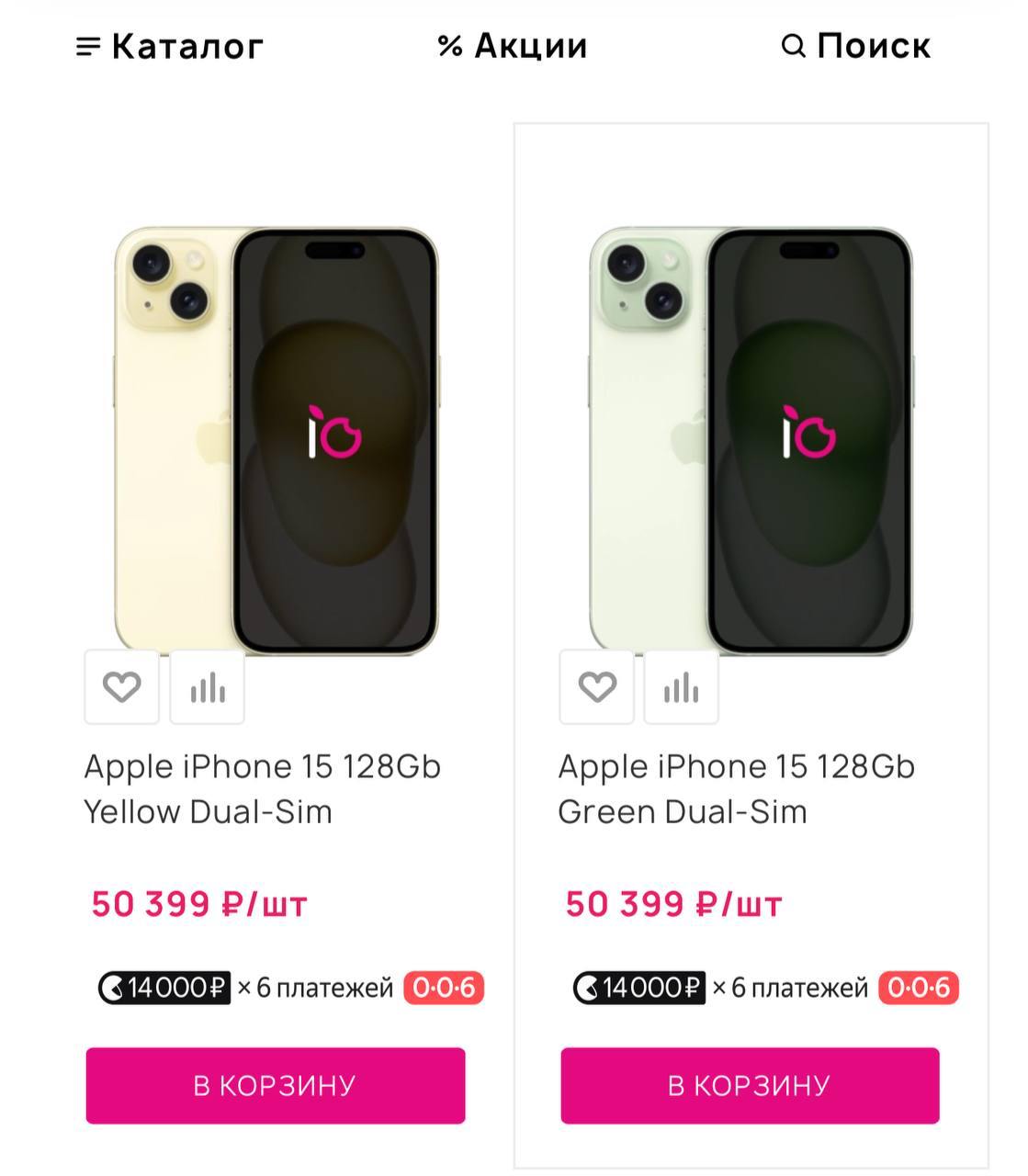The width and height of the screenshot is (1028, 1176).
Task: Click the hamburger icon beside Каталог
Action: (x=88, y=46)
